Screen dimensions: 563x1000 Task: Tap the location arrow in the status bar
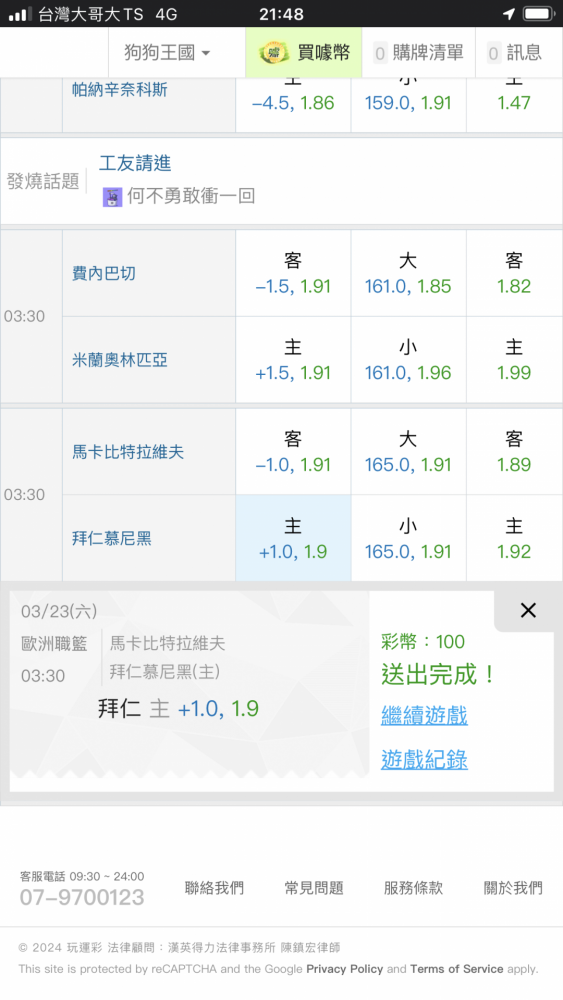[x=509, y=14]
